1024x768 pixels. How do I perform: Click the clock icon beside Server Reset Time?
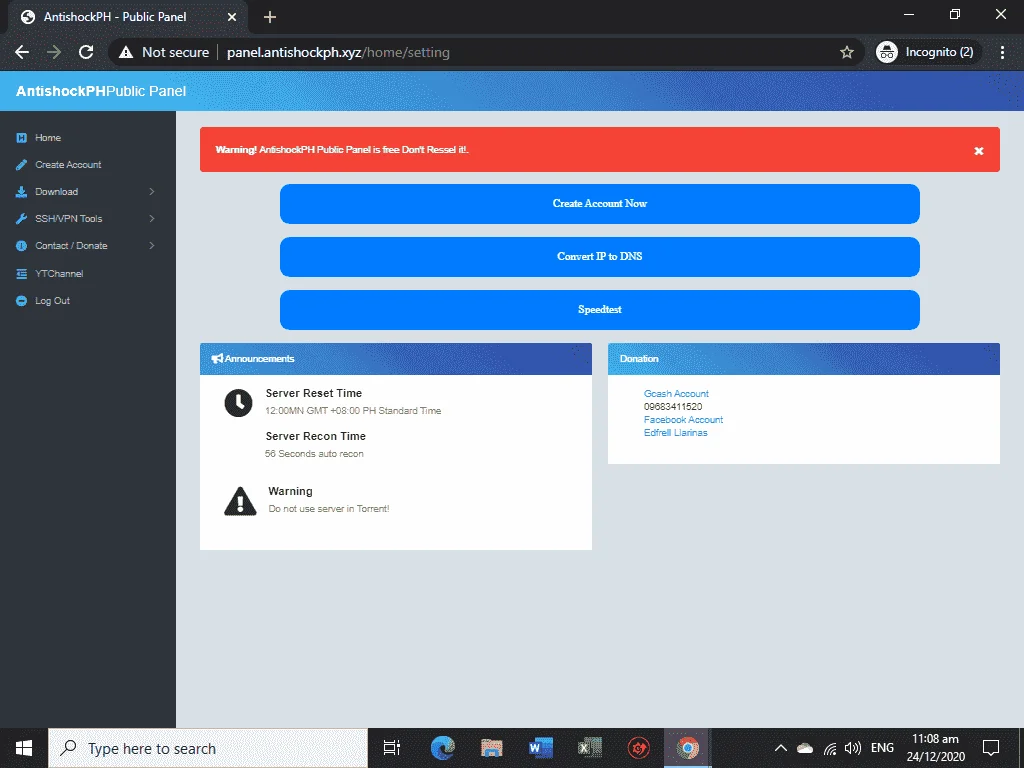click(x=238, y=403)
